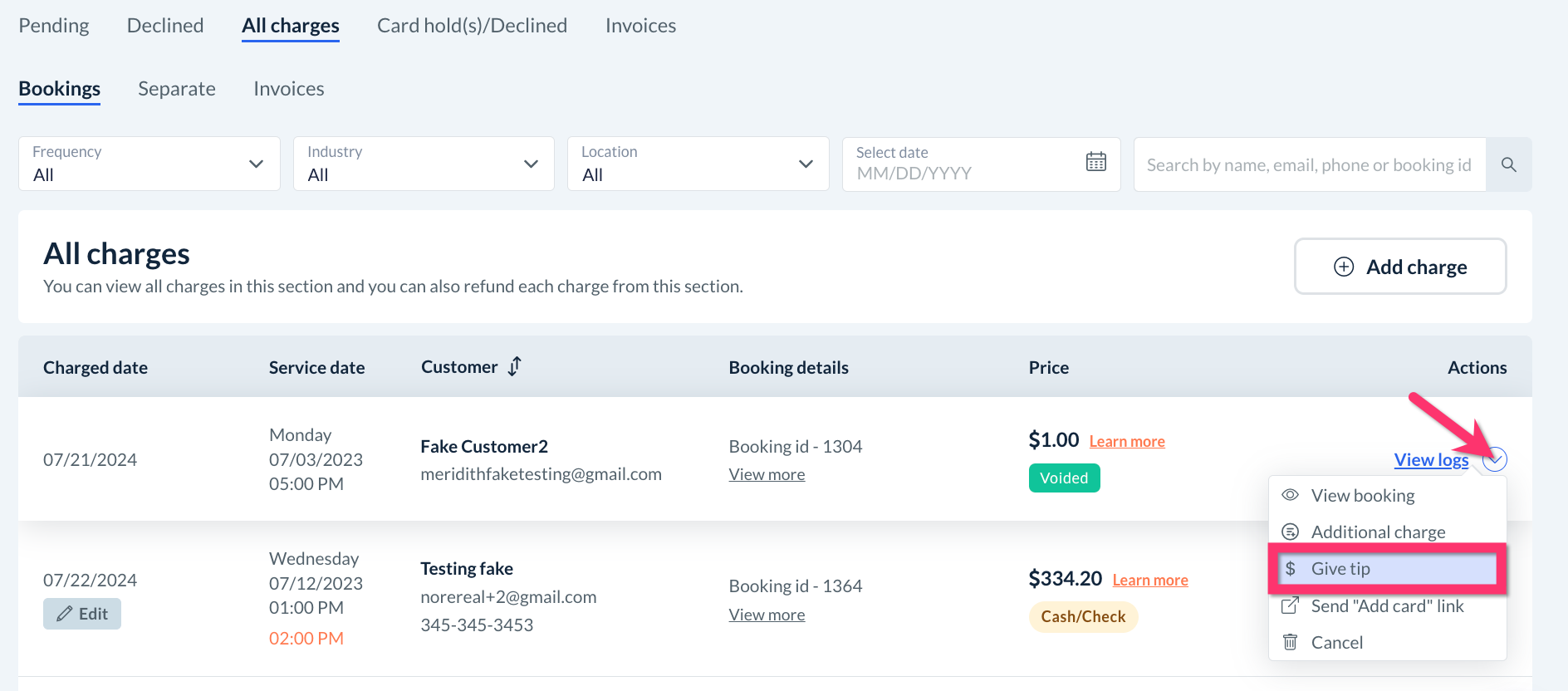Click the Send "Add card" link icon
The image size is (1568, 691).
tap(1290, 605)
